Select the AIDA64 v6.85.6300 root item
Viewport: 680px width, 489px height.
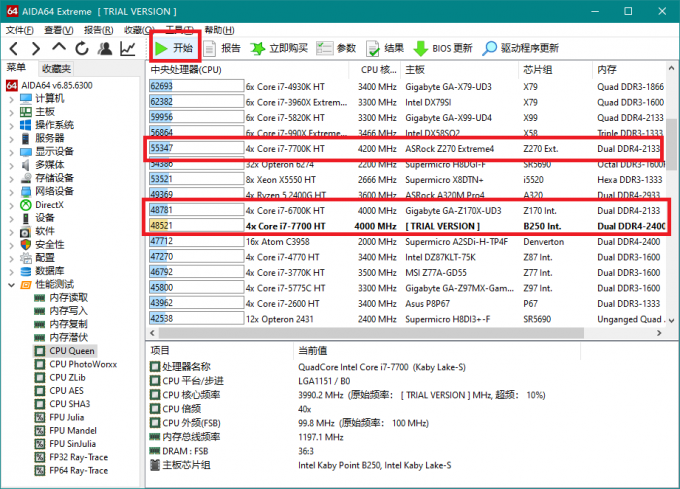click(x=50, y=85)
